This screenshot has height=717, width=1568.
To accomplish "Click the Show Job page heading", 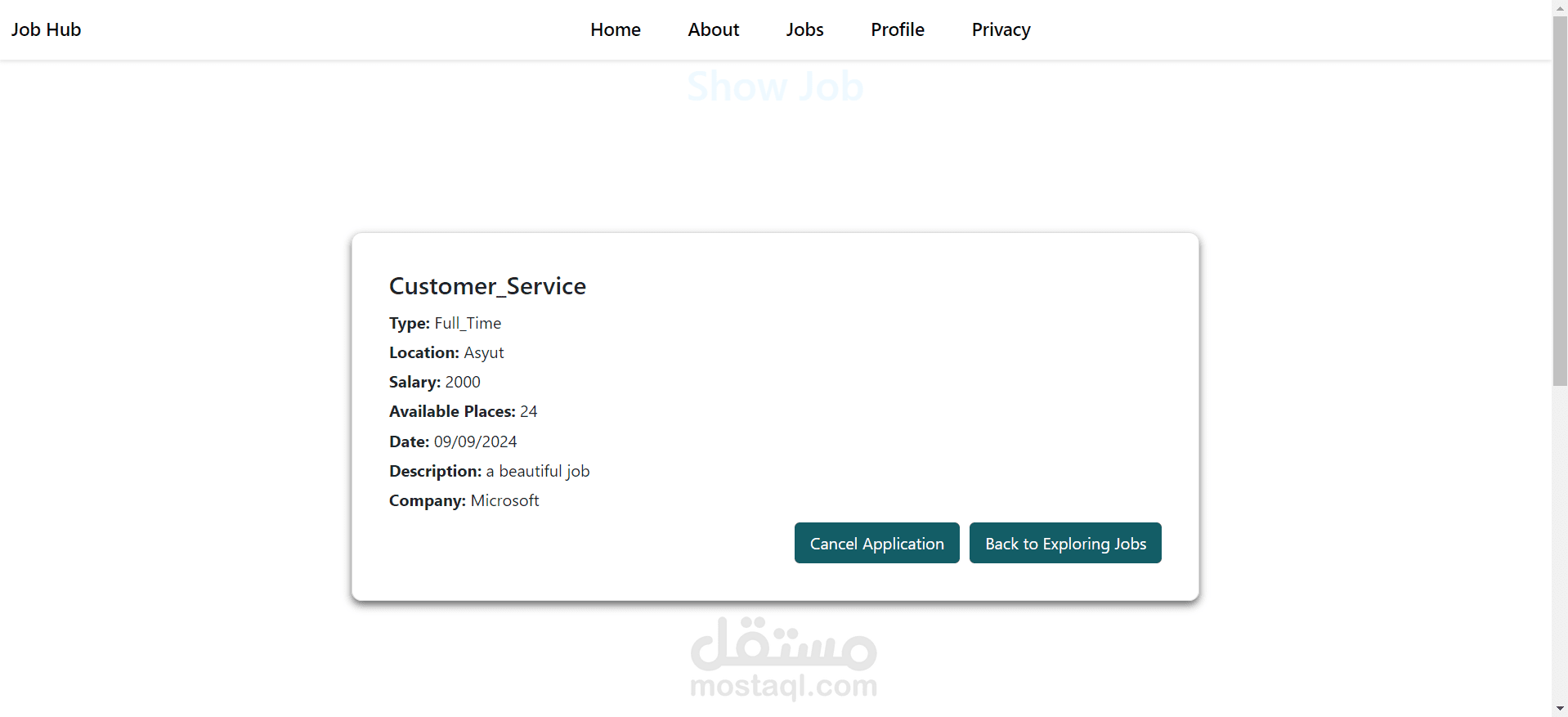I will [775, 86].
